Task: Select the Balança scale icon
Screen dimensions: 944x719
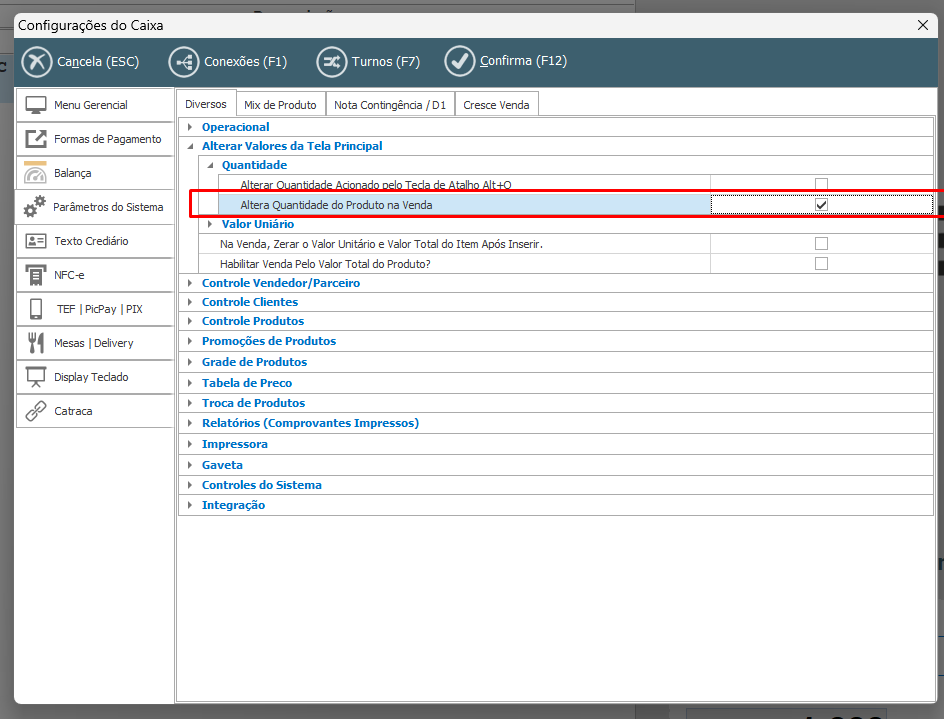Action: [x=36, y=173]
